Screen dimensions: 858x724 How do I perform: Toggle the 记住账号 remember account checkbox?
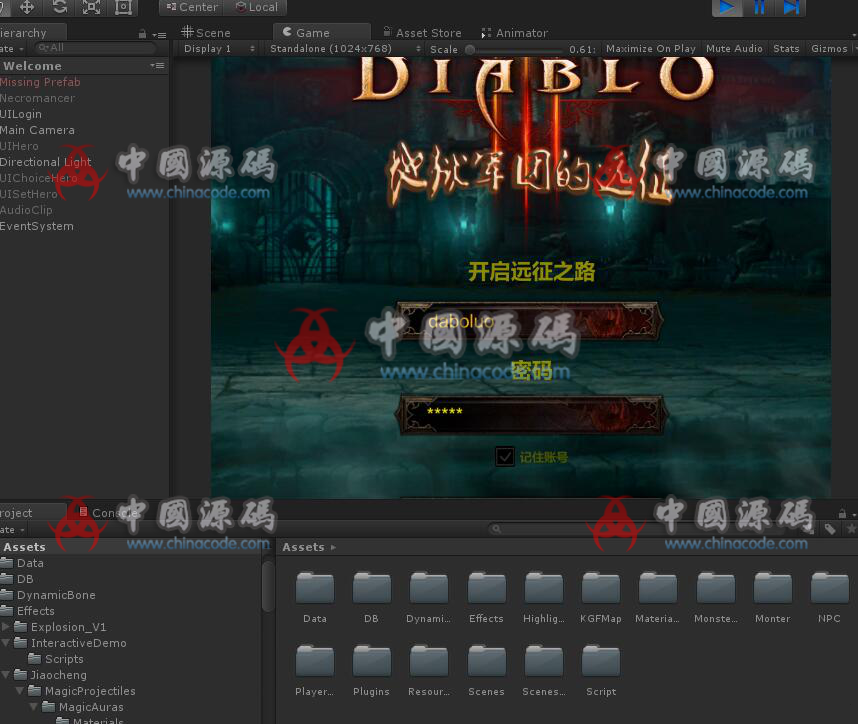click(505, 456)
